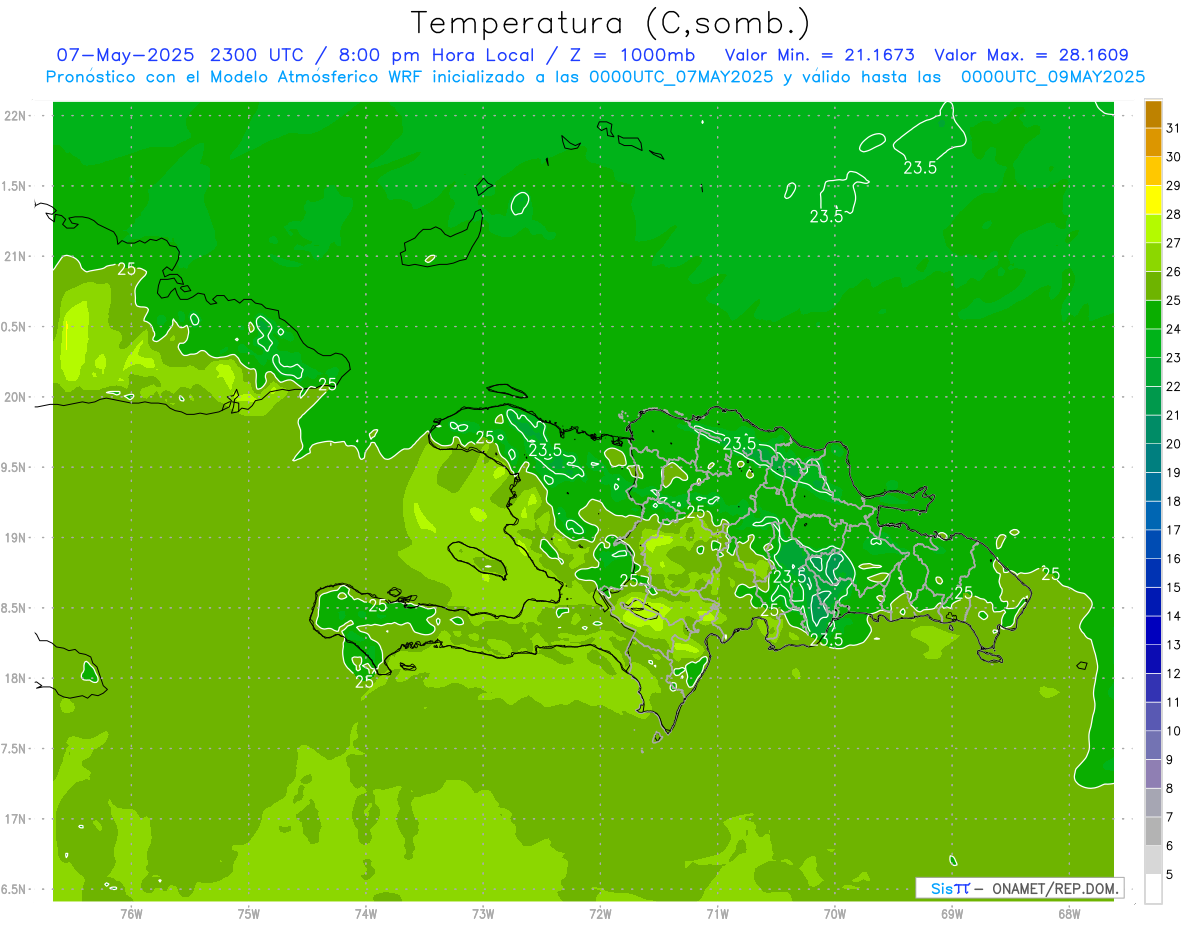
Task: Click the "20N" latitude axis label
Action: pos(16,397)
